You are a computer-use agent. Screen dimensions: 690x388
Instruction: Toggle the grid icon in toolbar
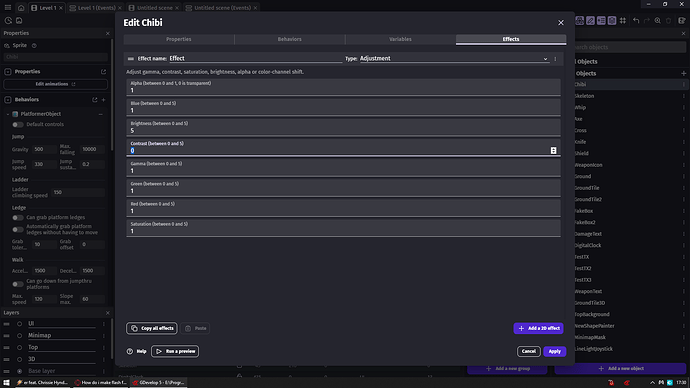click(x=623, y=21)
